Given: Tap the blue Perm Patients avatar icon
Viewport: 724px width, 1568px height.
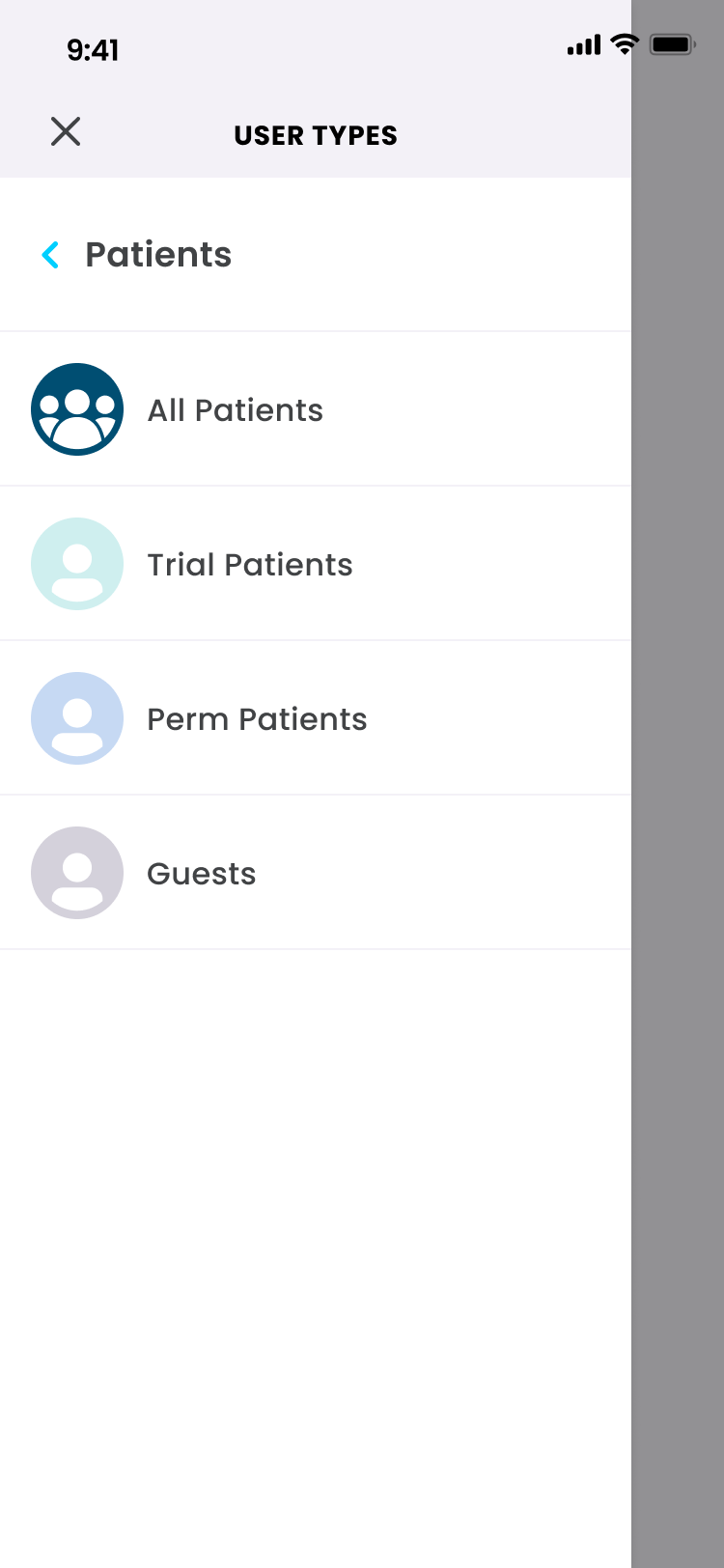Looking at the screenshot, I should point(77,718).
